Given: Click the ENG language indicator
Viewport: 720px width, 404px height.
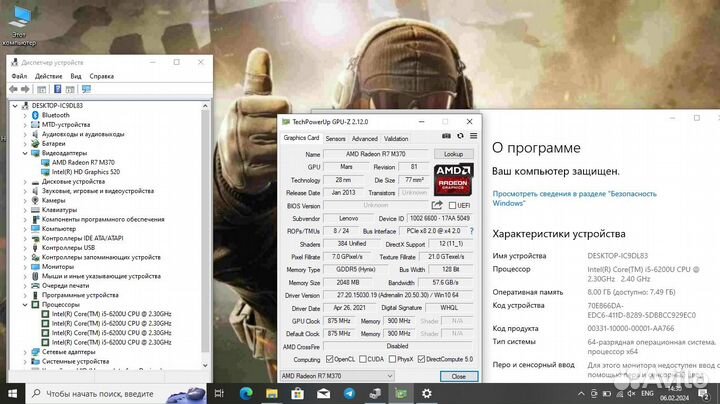Looking at the screenshot, I should (647, 393).
